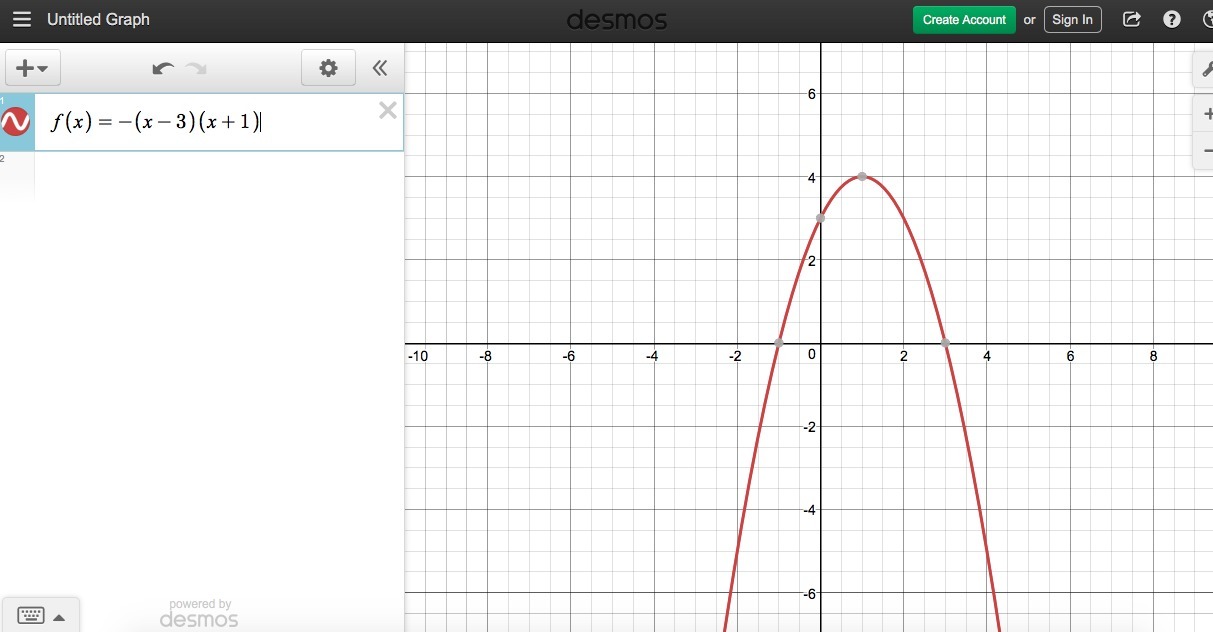
Task: Open the Add Item plus dropdown
Action: point(33,68)
